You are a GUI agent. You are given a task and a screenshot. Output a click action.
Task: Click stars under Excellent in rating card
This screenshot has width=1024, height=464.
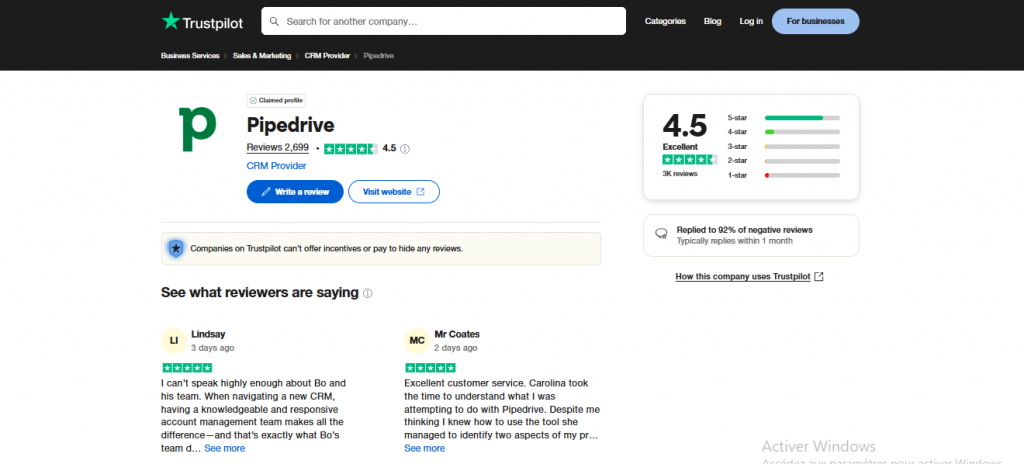[x=690, y=159]
